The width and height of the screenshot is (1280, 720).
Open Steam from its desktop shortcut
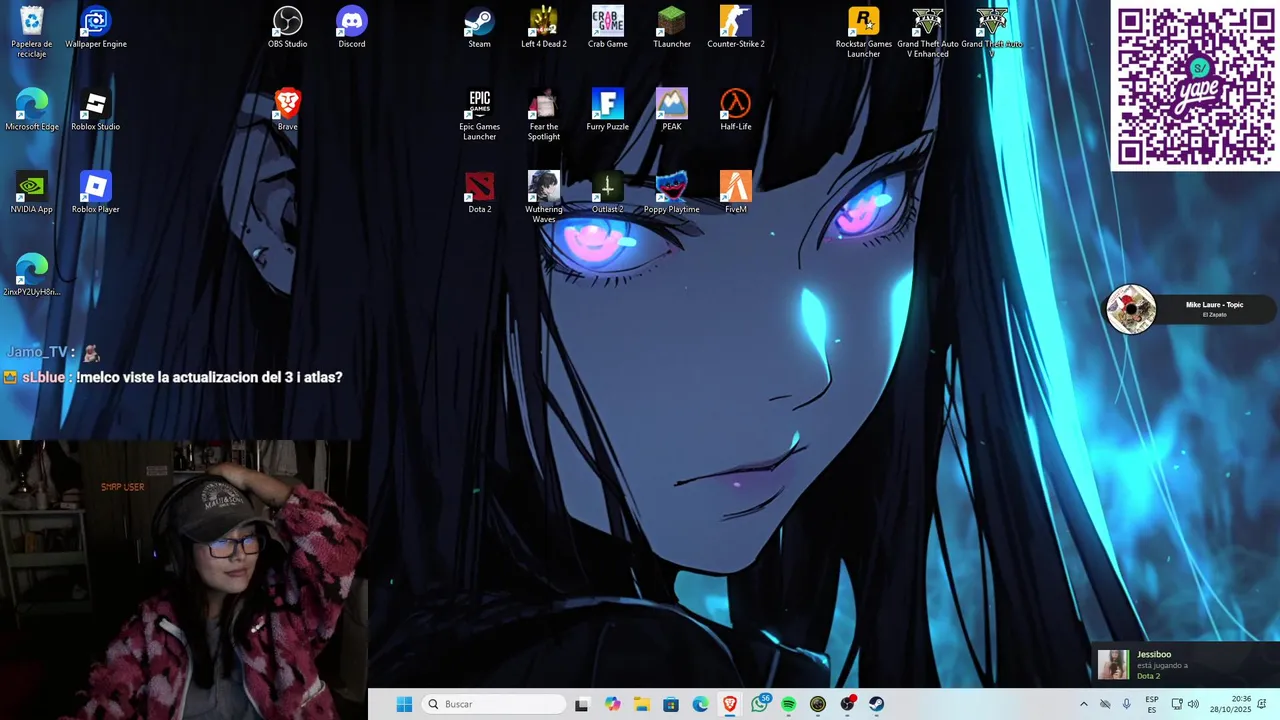480,28
